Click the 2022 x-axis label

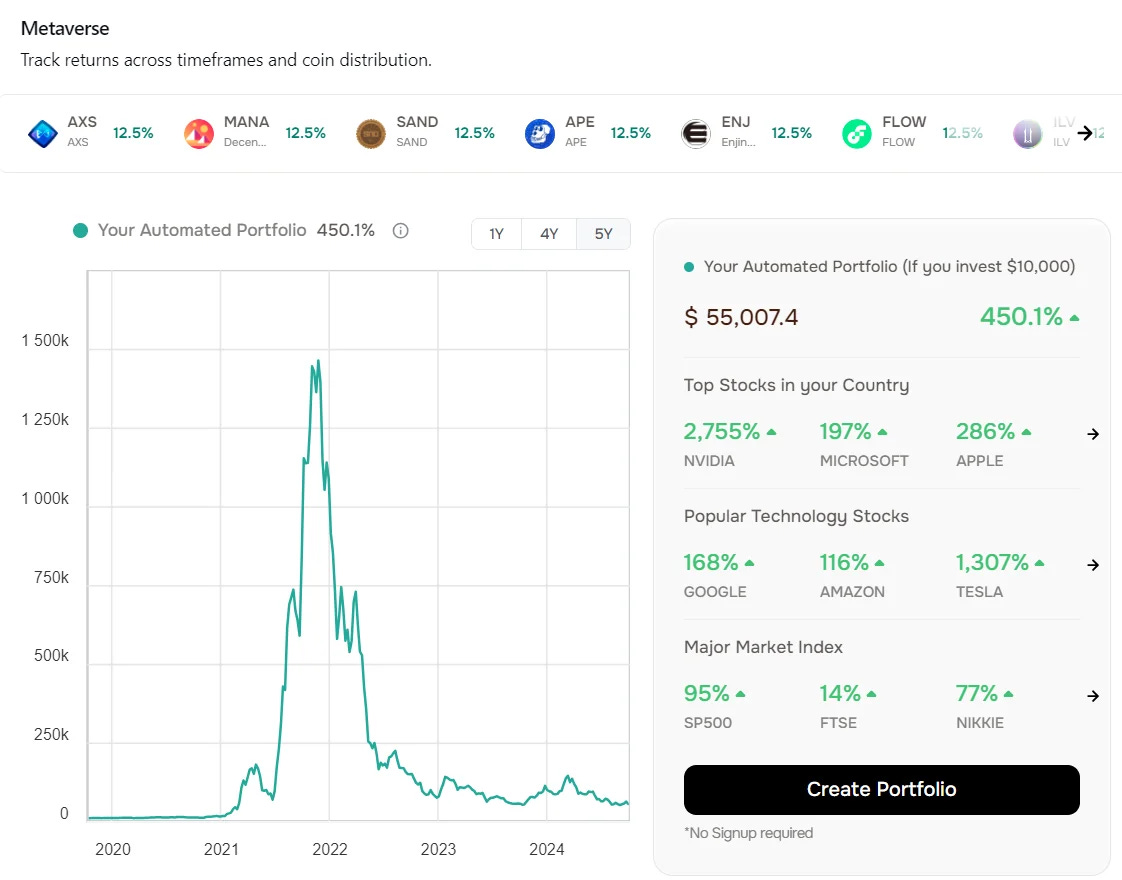point(329,849)
